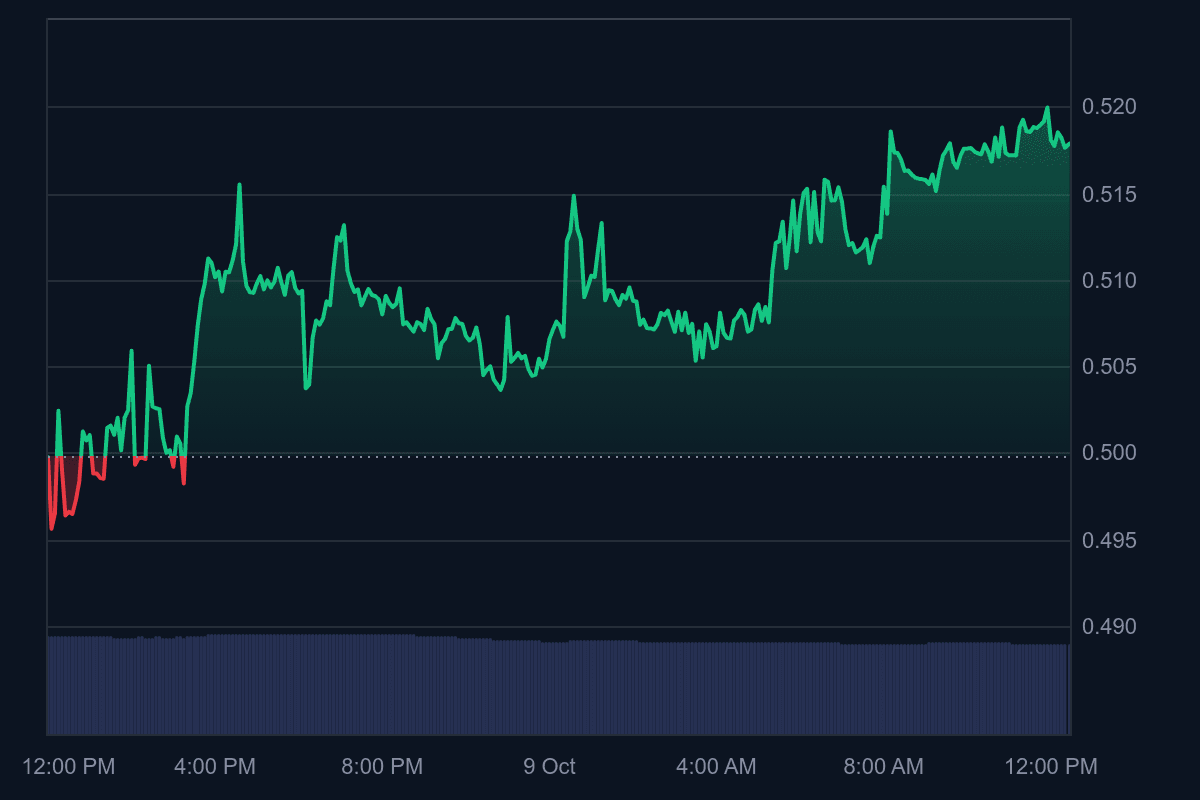Select the 0.495 price axis label

click(1109, 541)
